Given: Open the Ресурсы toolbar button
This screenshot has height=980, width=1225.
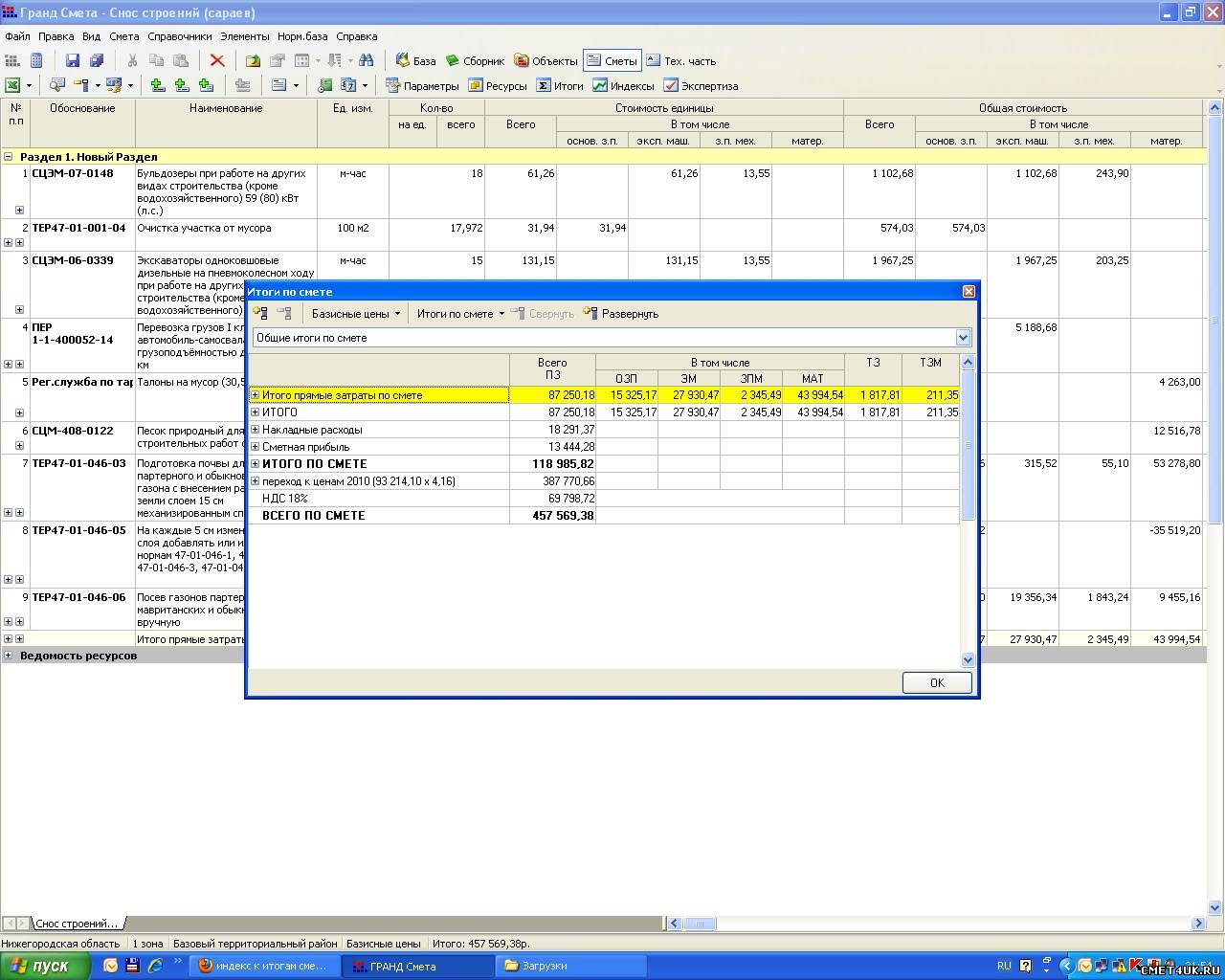Looking at the screenshot, I should (x=497, y=85).
